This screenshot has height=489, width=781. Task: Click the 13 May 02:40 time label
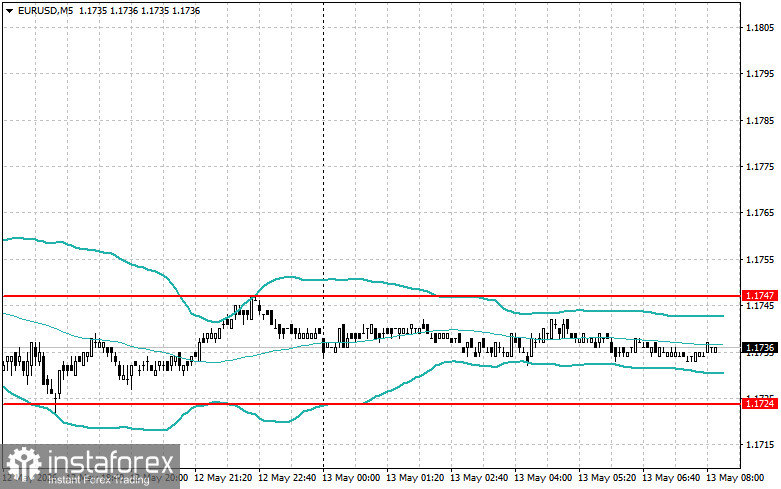[479, 478]
